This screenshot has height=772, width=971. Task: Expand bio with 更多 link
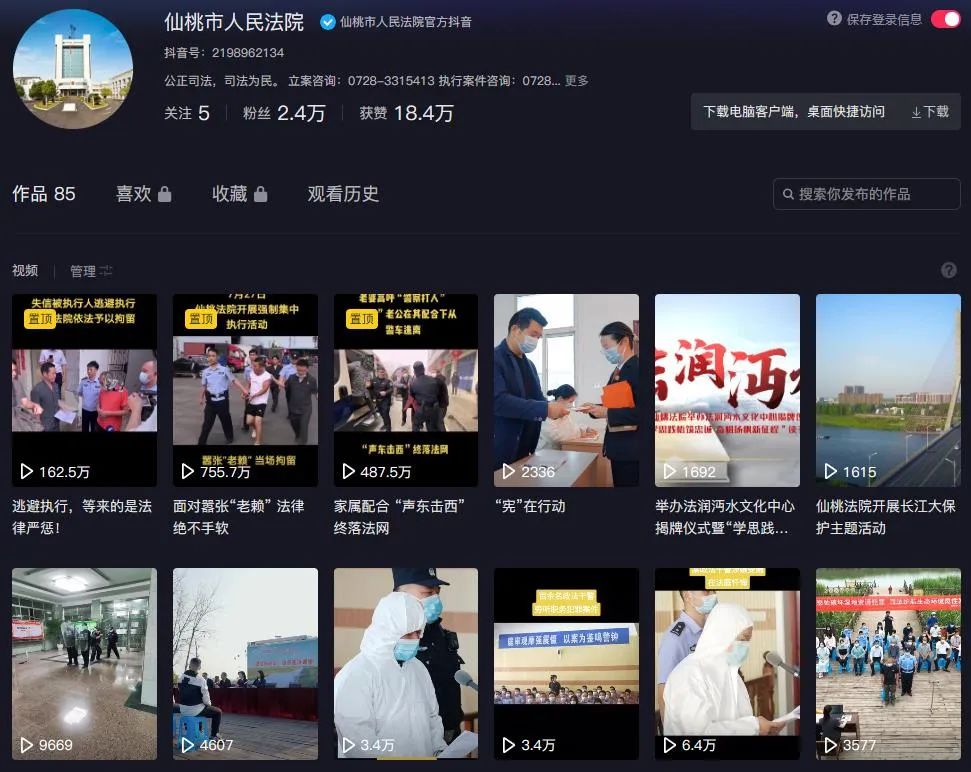tap(577, 80)
